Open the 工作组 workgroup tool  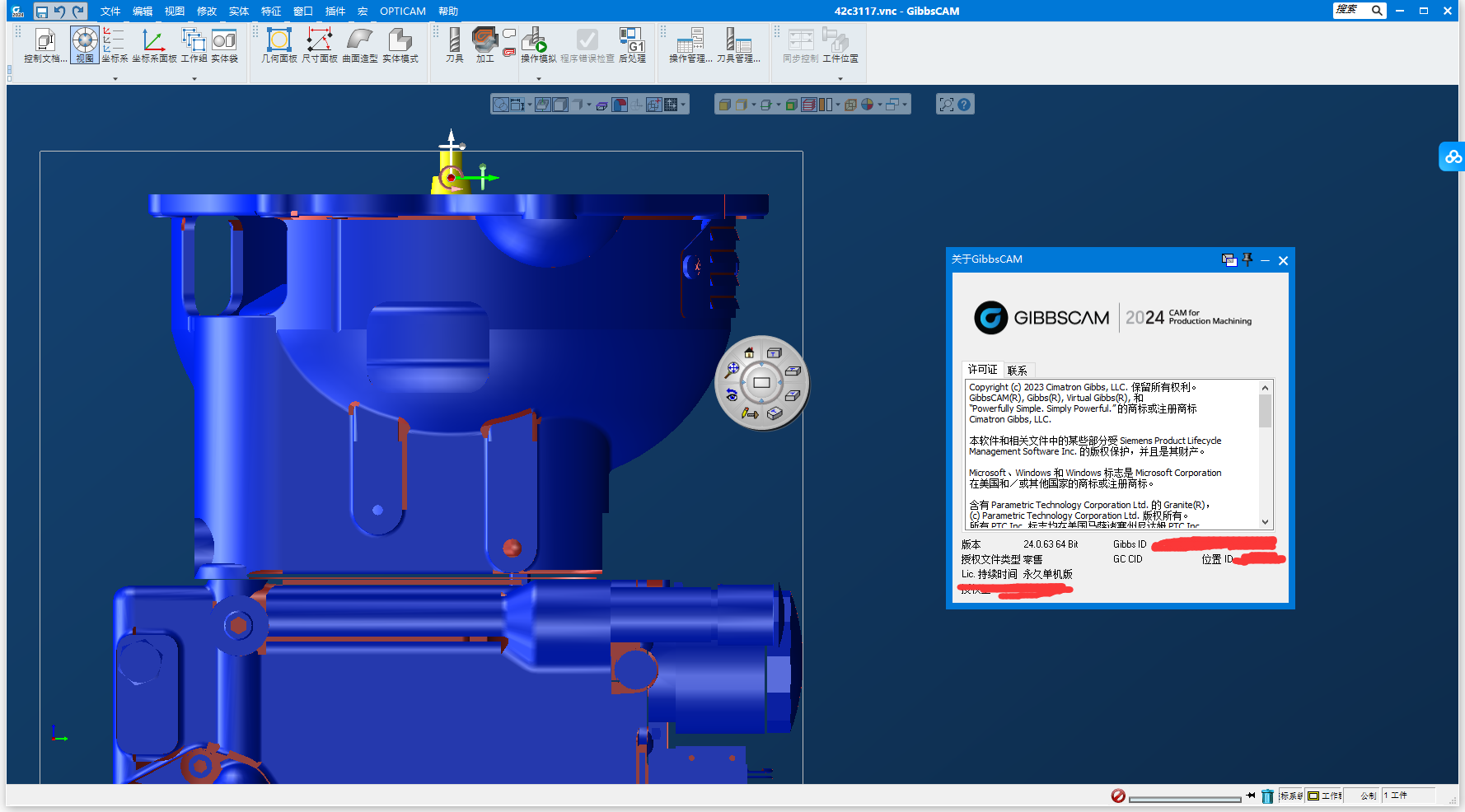point(194,44)
